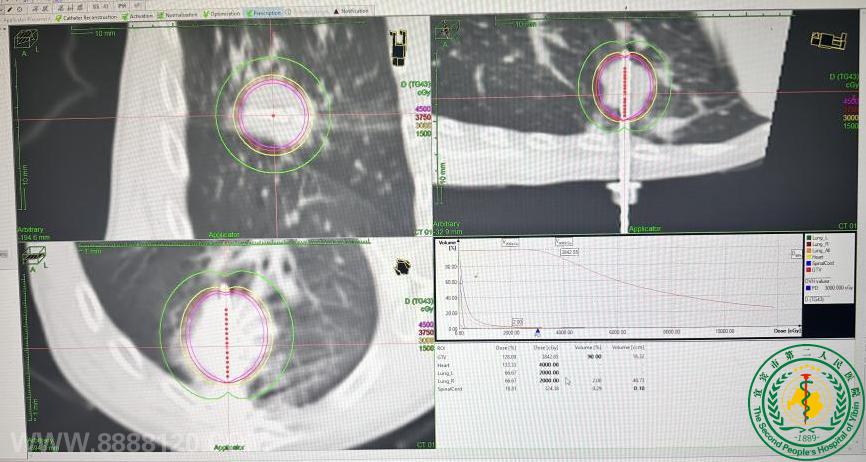Open the Prescription tab
This screenshot has height=462, width=866.
coord(265,13)
